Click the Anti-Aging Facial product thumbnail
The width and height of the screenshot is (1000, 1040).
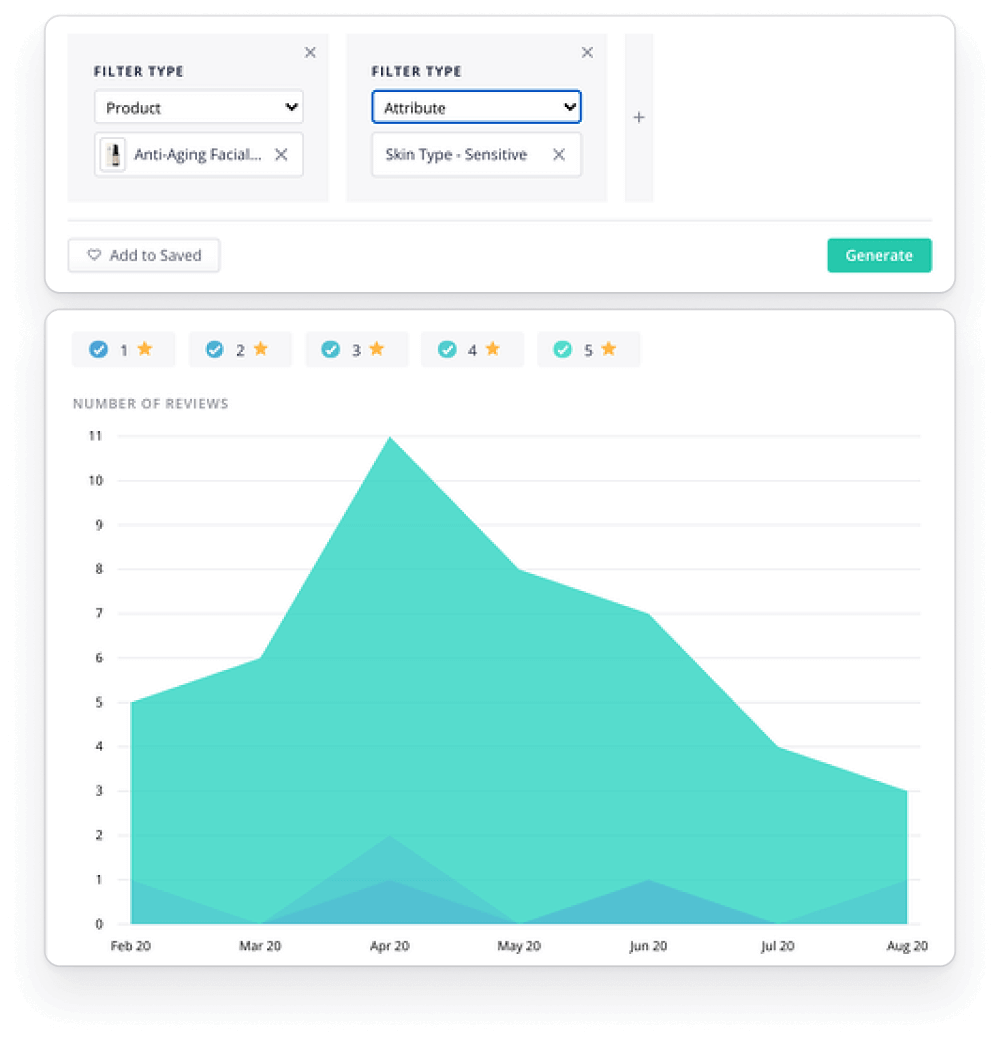click(114, 155)
